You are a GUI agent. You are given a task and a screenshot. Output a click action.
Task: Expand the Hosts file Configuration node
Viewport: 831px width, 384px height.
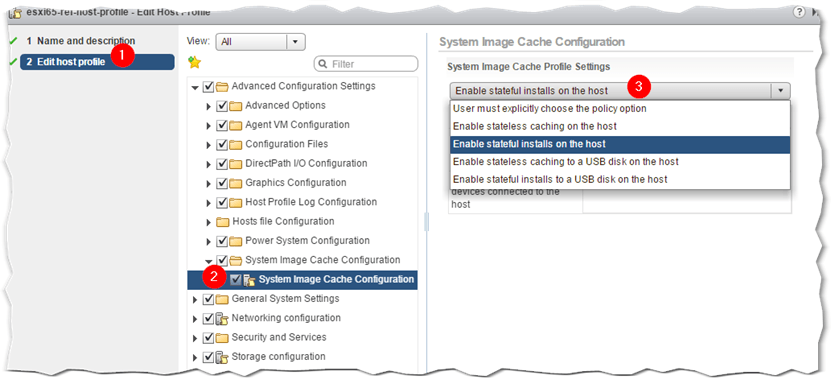tap(209, 222)
